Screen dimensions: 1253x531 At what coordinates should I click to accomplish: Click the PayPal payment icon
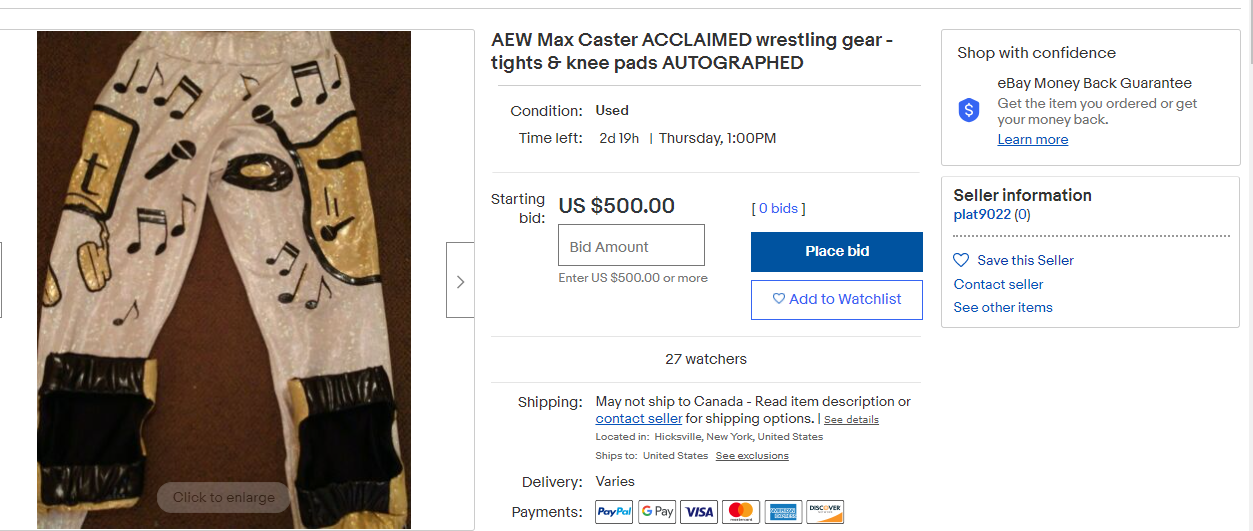[x=614, y=512]
